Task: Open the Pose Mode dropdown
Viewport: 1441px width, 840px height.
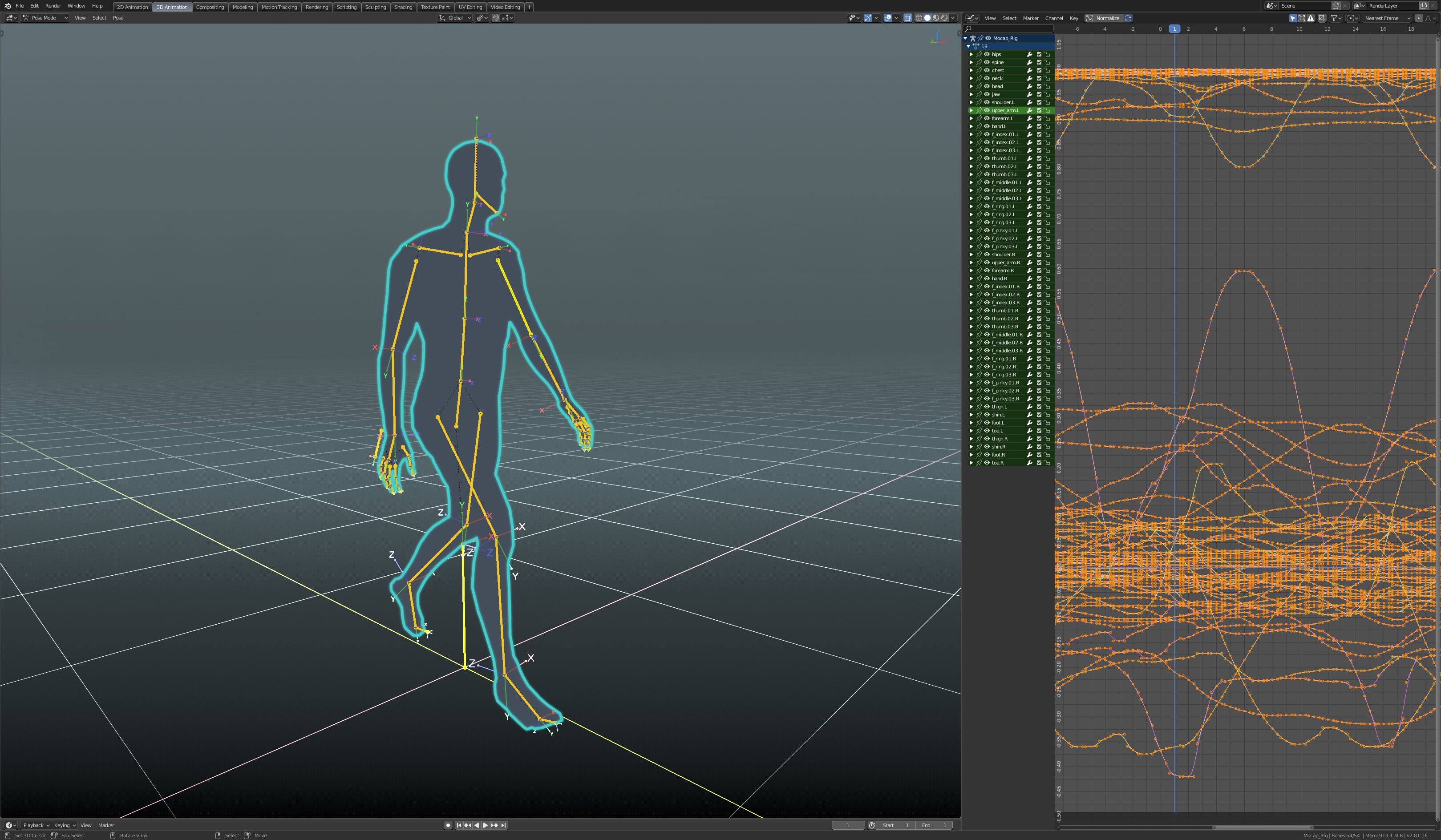Action: pyautogui.click(x=45, y=18)
